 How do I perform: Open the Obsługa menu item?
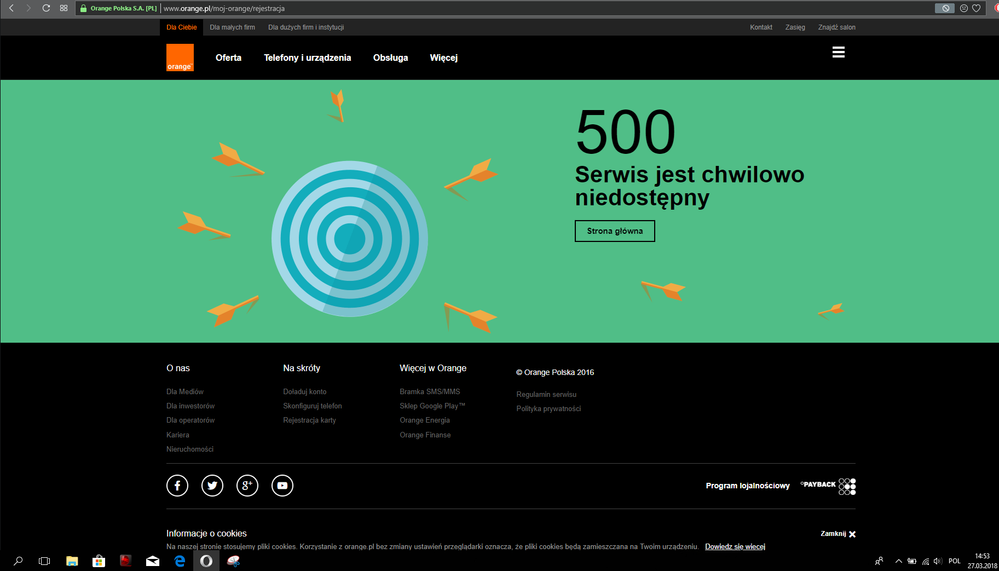coord(390,58)
